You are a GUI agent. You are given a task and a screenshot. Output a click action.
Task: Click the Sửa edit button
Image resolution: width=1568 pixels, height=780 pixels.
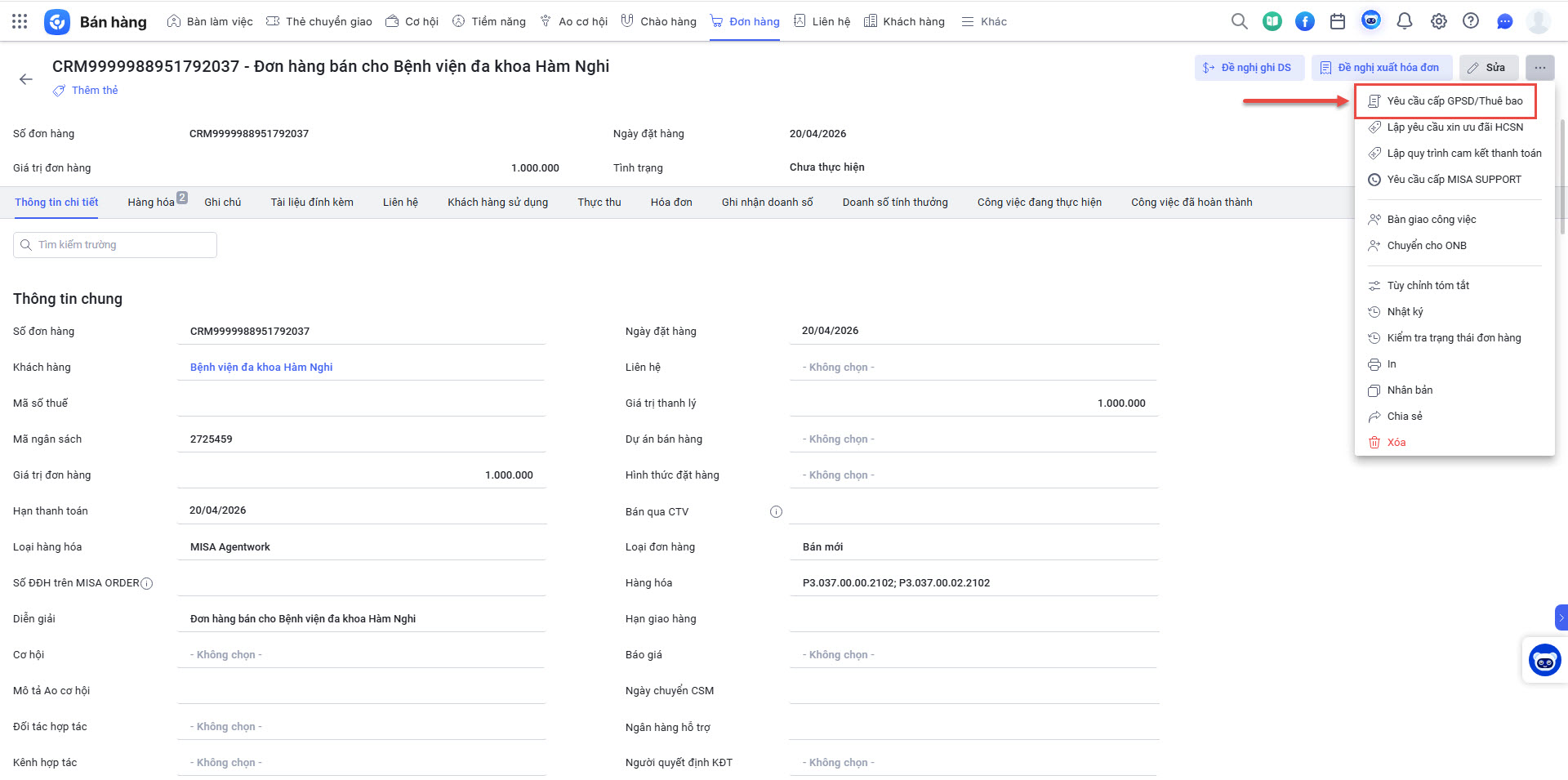[1488, 68]
